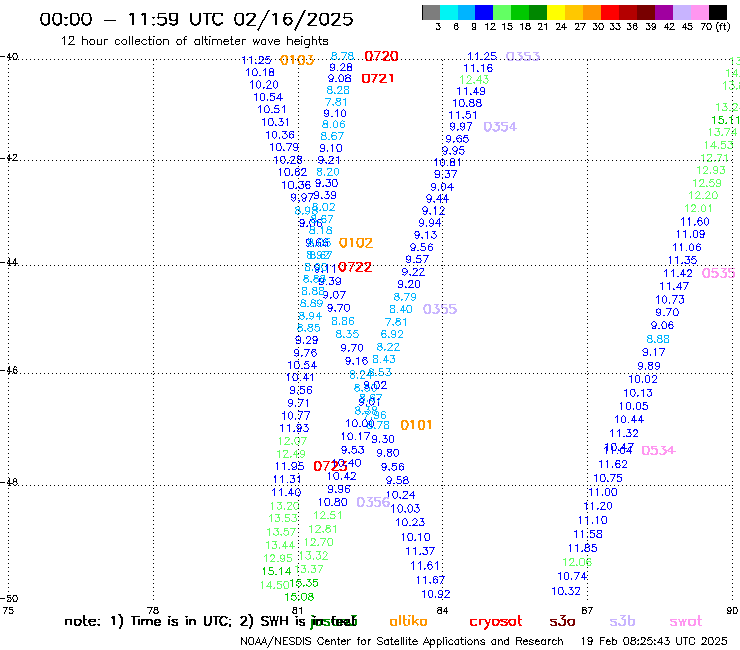Click the latitude axis label -42

click(9, 157)
